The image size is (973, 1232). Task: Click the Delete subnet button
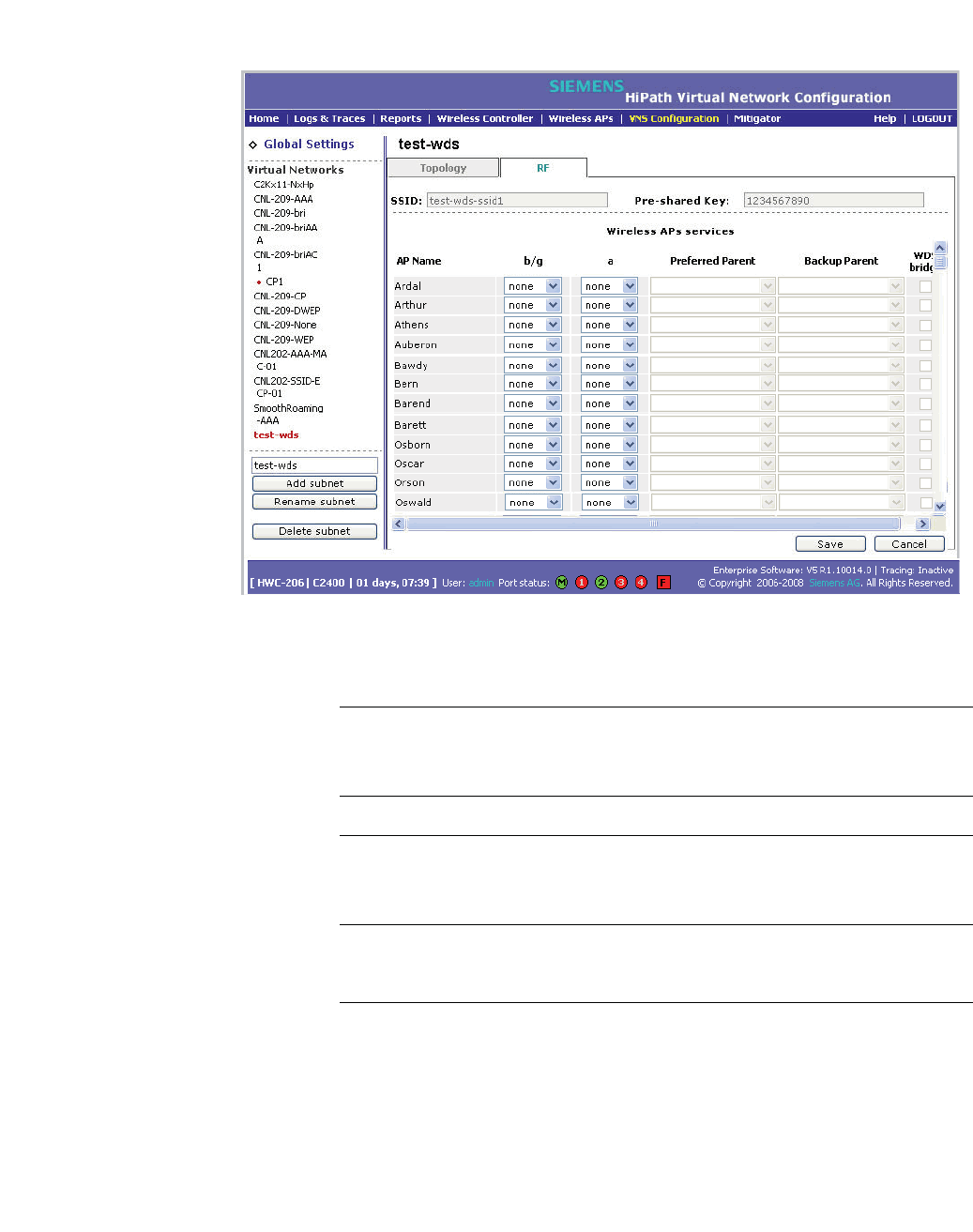pyautogui.click(x=314, y=531)
